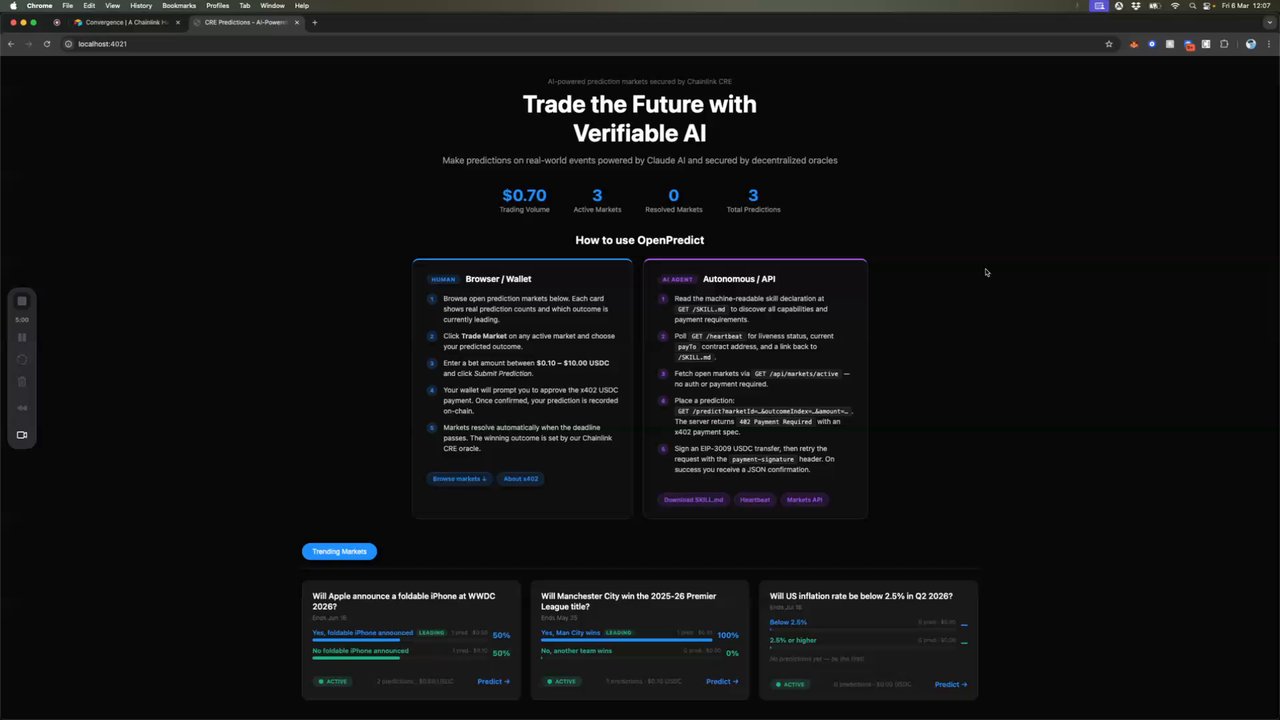Click the Heartbeat button

tap(755, 500)
